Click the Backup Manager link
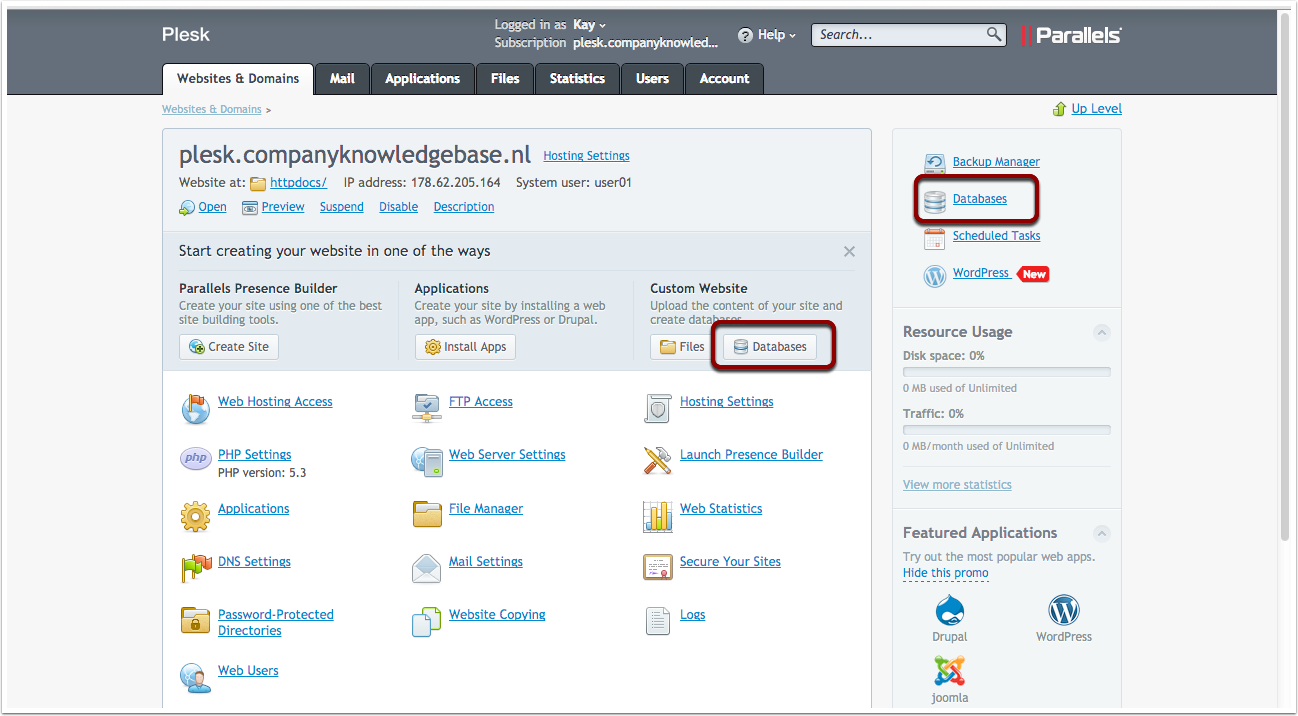 [996, 162]
